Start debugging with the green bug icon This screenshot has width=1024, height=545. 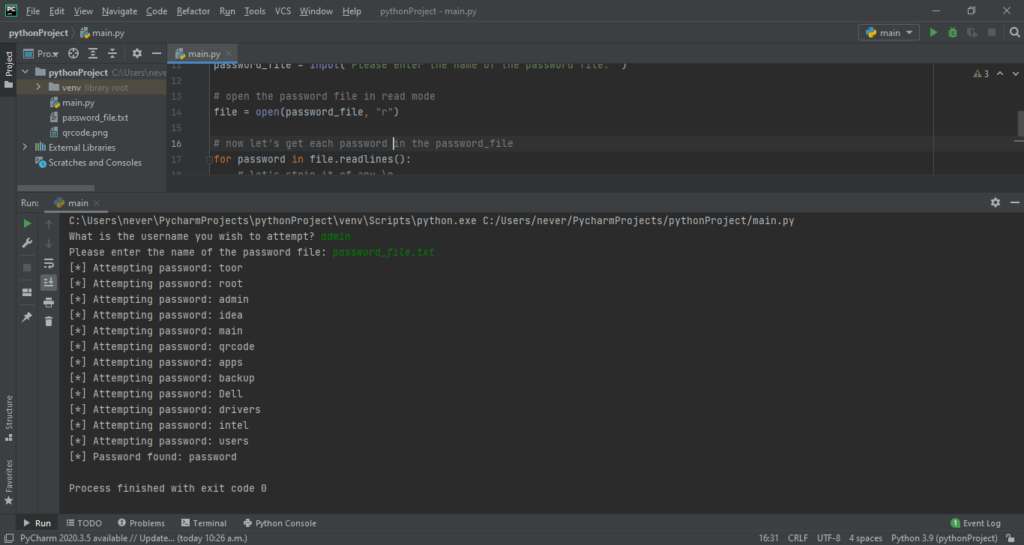(952, 33)
